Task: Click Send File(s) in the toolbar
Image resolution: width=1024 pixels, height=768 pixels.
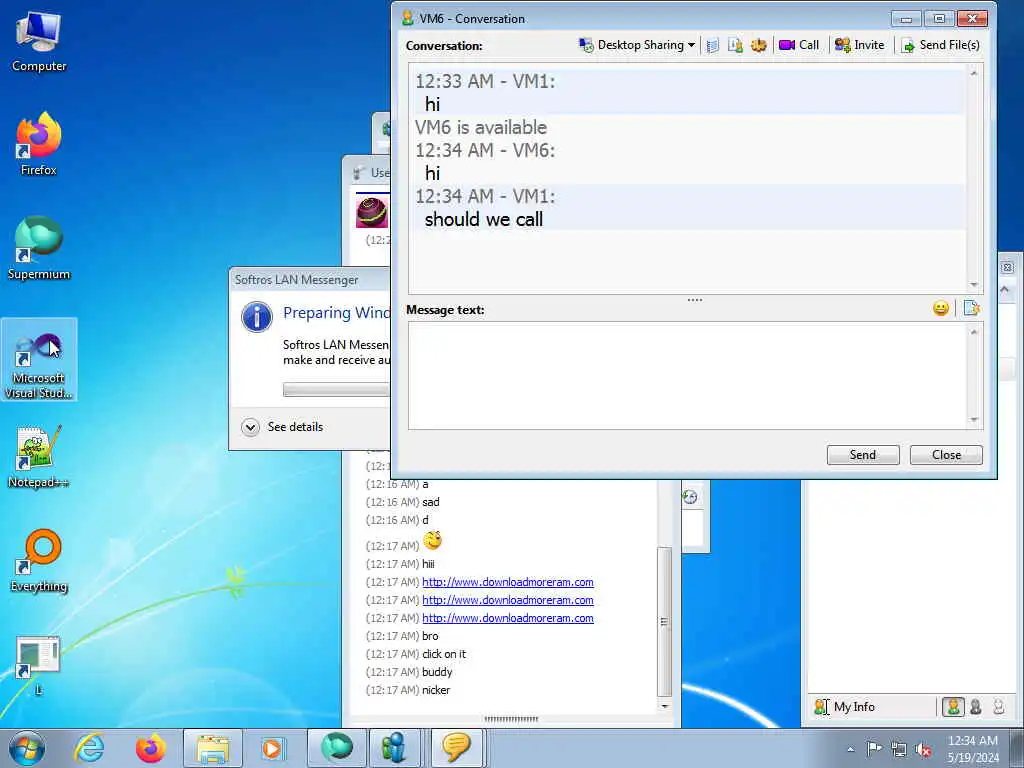Action: point(940,45)
